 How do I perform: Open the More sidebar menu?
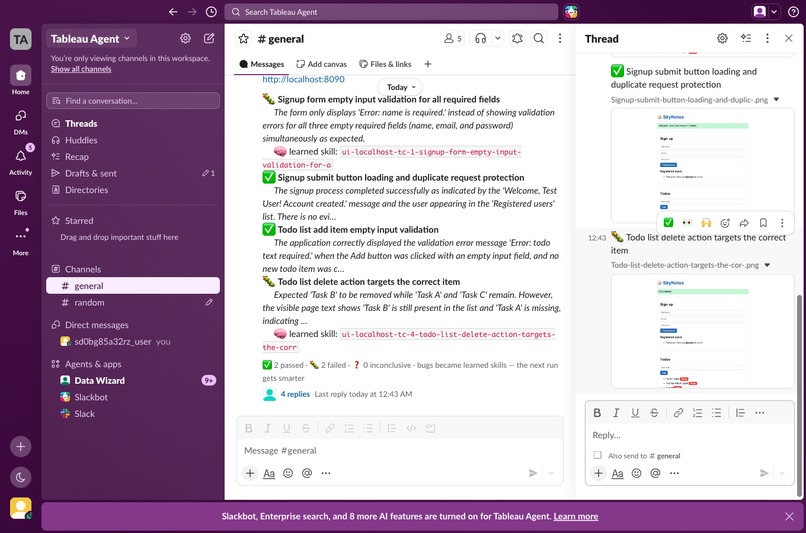[x=21, y=242]
